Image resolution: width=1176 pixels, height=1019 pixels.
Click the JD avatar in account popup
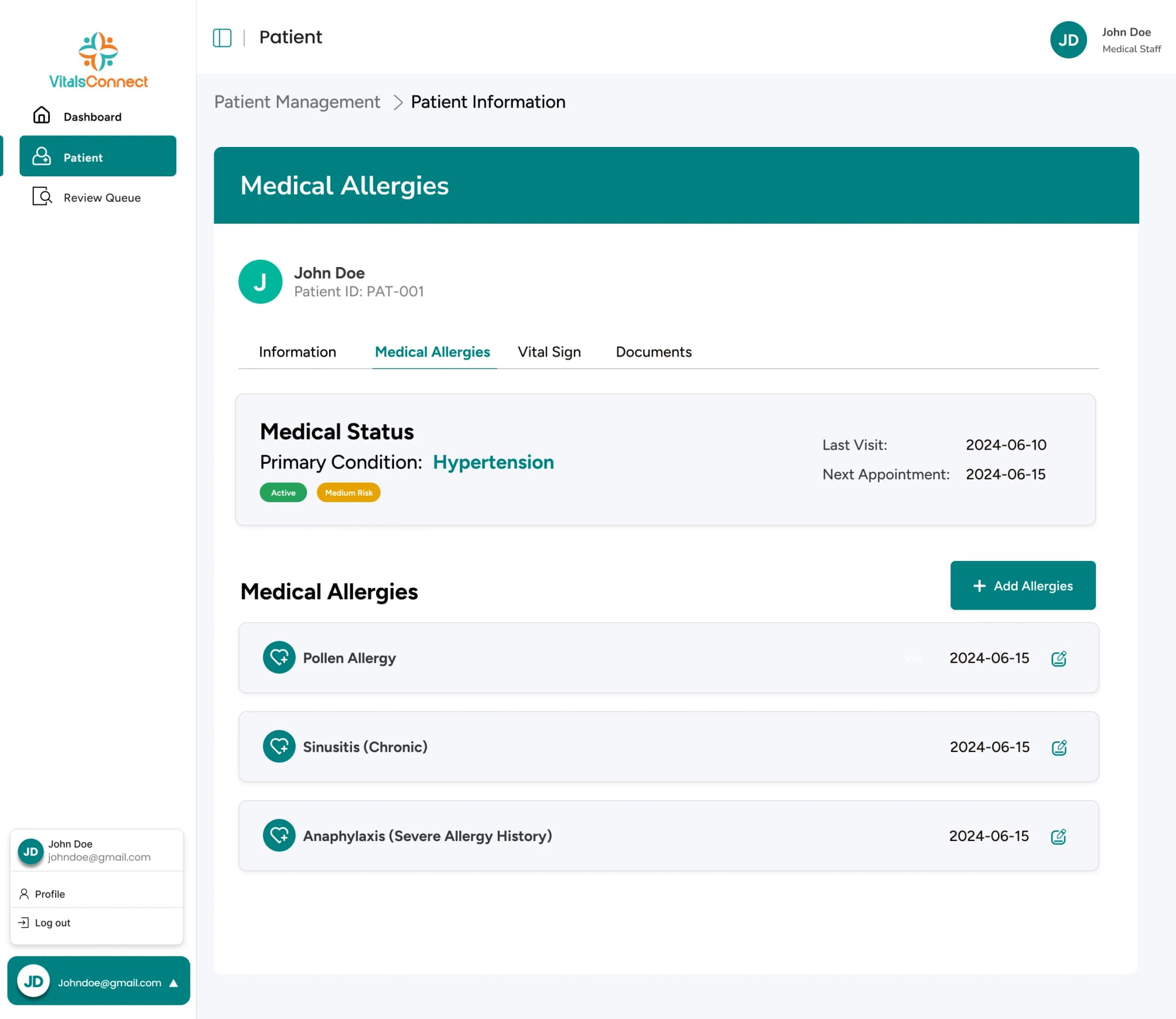[x=30, y=851]
